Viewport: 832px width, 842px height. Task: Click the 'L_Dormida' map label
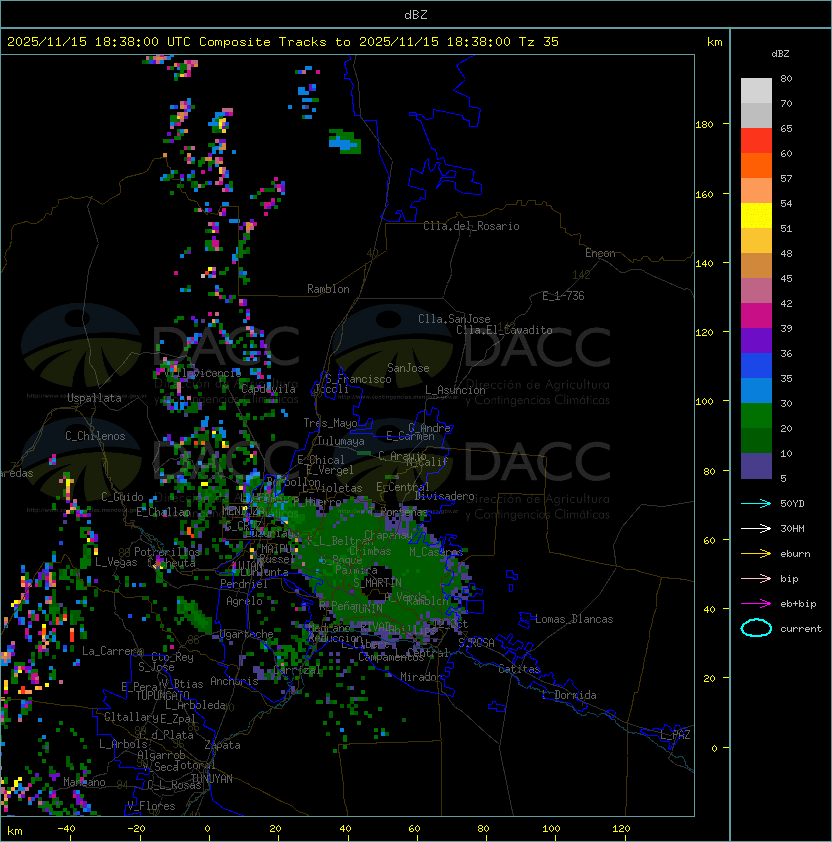coord(569,695)
